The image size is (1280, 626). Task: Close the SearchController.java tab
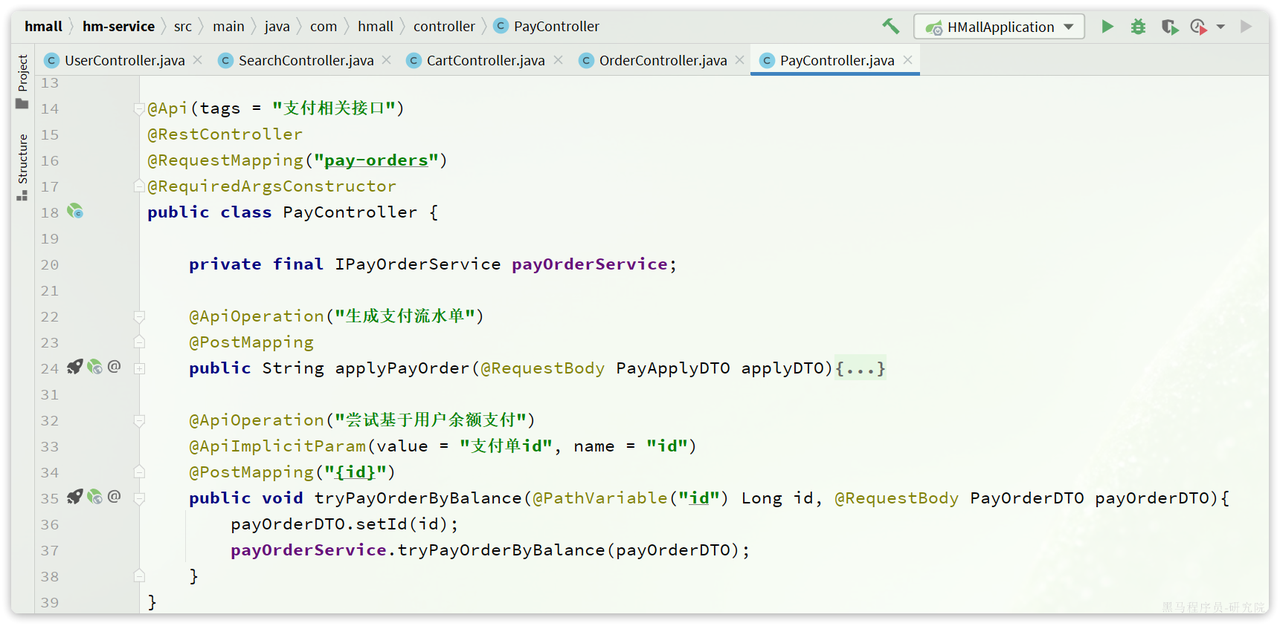(387, 61)
